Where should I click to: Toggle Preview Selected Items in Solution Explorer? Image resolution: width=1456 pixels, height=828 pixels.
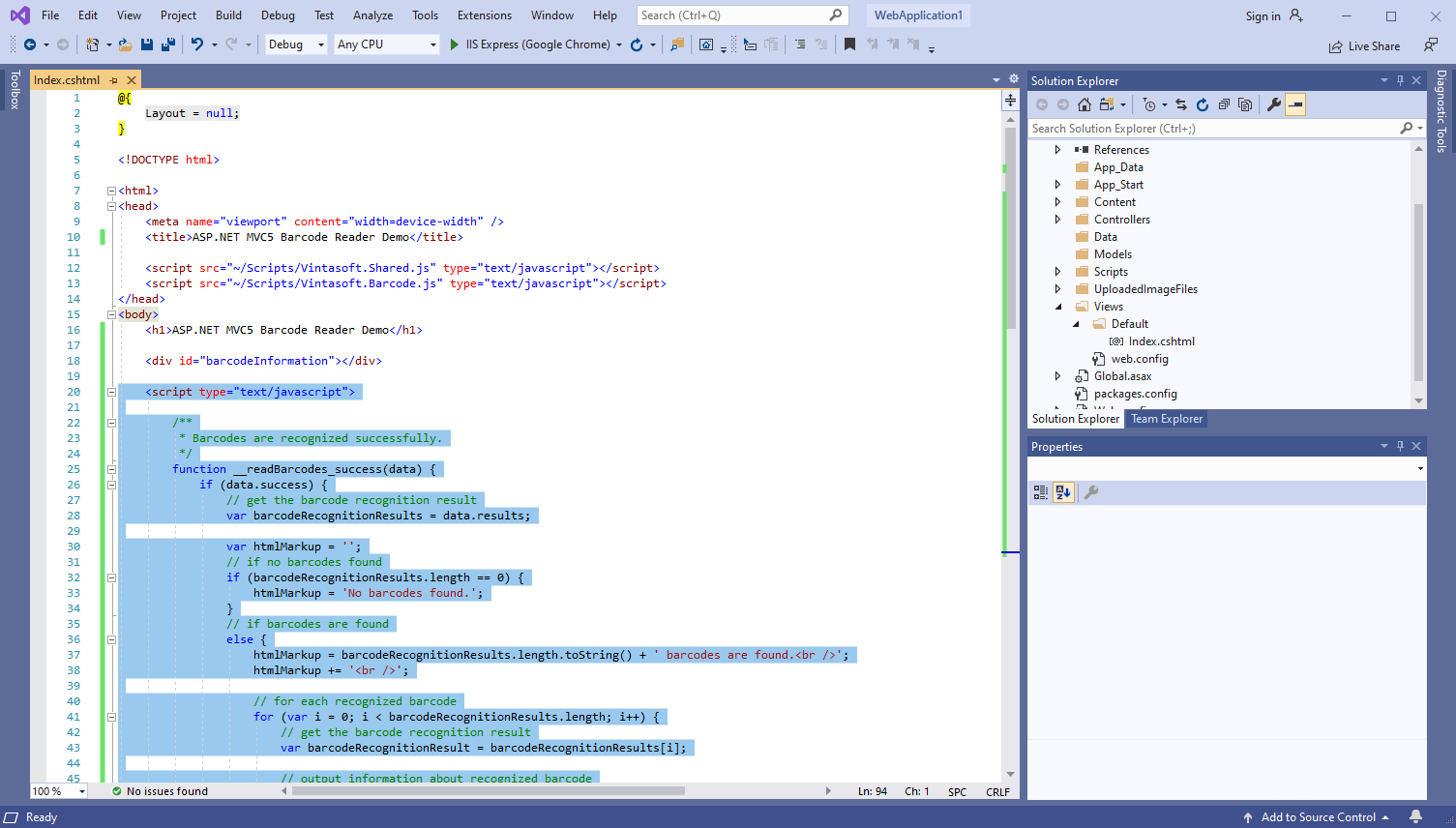[x=1295, y=104]
